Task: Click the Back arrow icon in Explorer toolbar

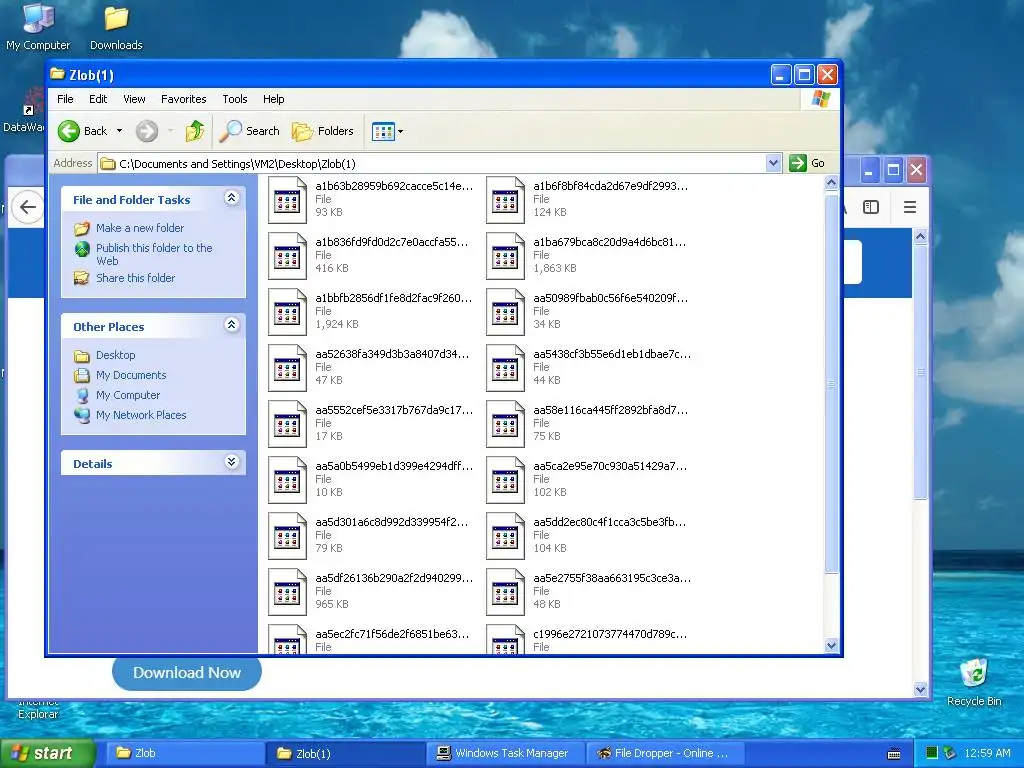Action: (69, 131)
